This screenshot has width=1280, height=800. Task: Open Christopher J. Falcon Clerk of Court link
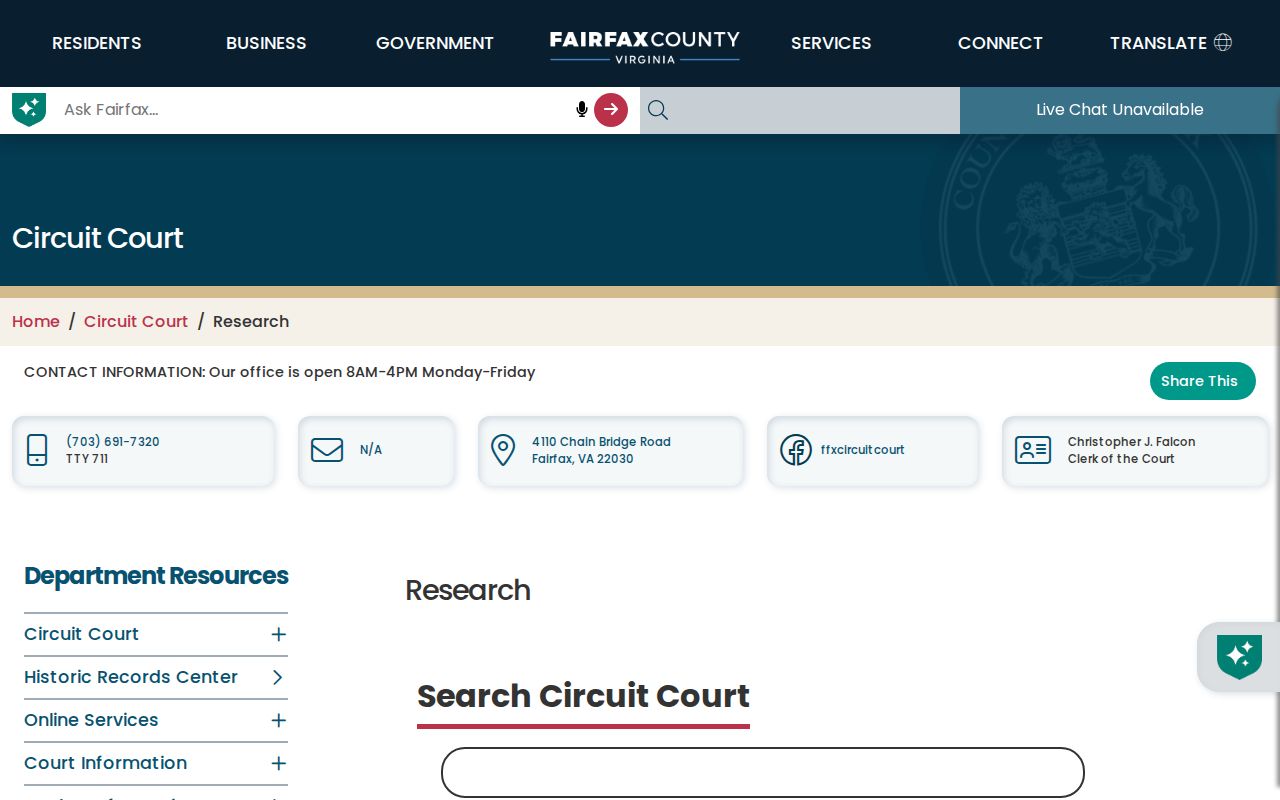tap(1131, 450)
